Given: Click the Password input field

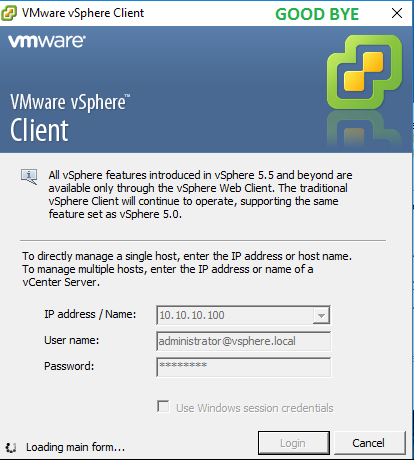Looking at the screenshot, I should [x=244, y=367].
